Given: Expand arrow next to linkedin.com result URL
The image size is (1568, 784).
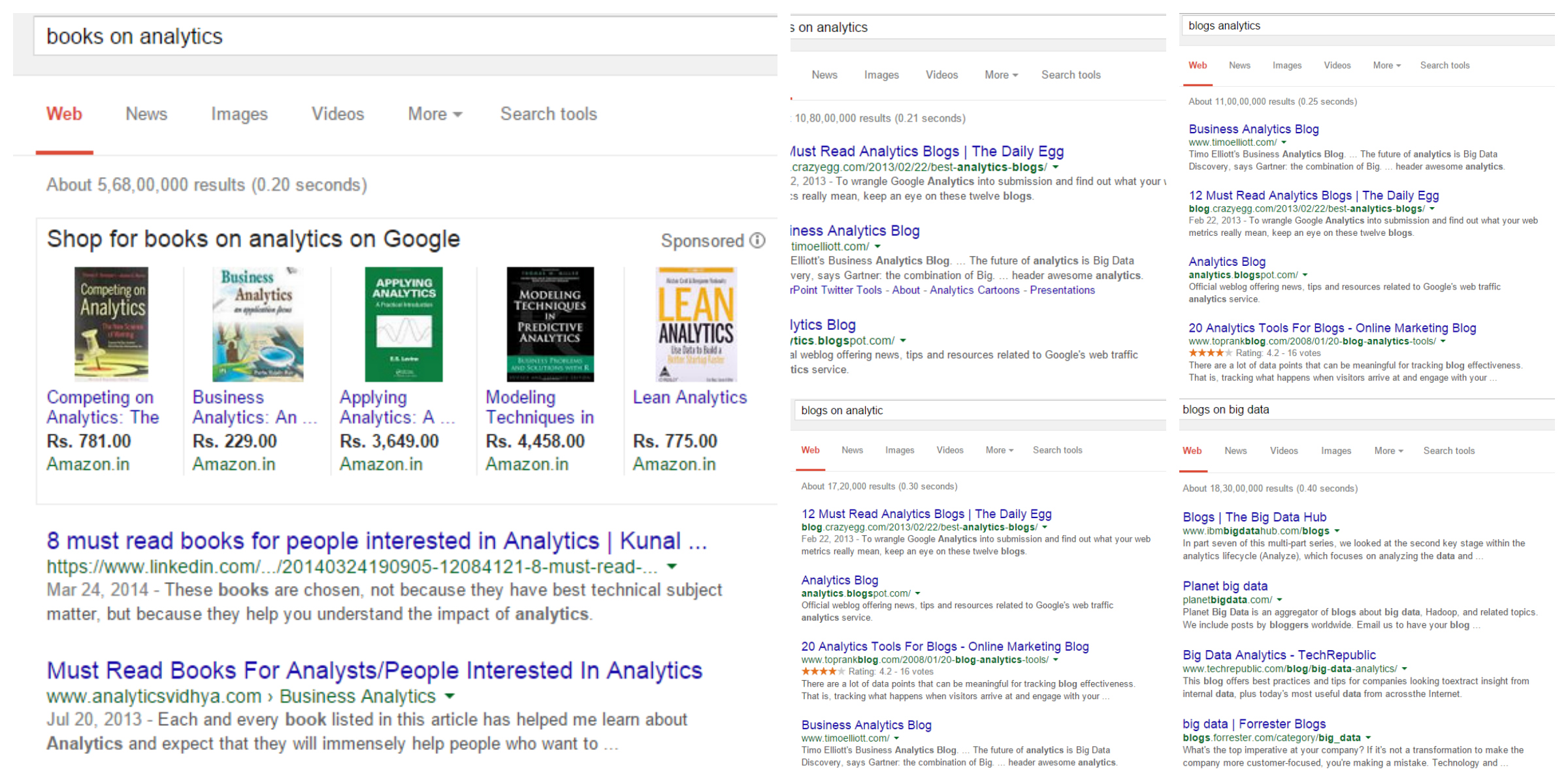Looking at the screenshot, I should [672, 566].
